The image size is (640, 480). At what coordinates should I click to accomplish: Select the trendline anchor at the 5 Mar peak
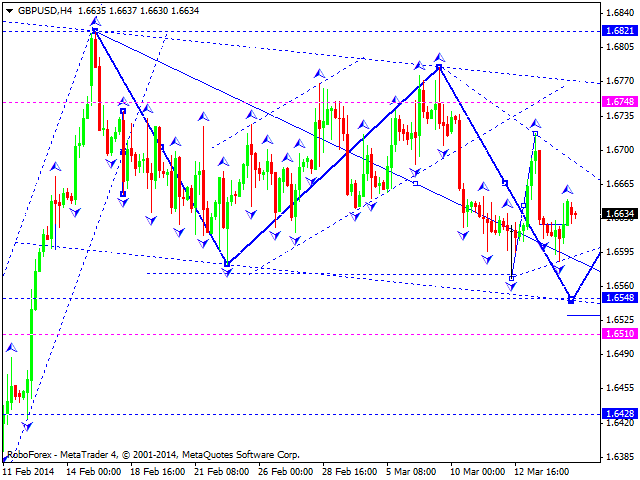point(439,67)
